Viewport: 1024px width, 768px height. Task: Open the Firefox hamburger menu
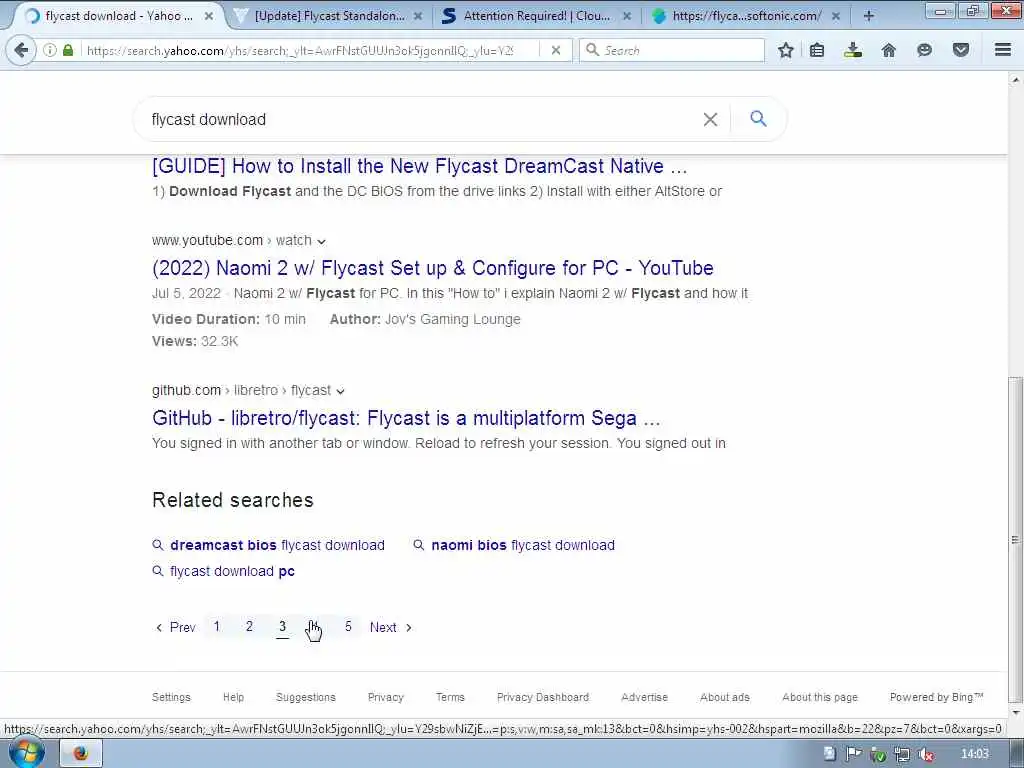click(x=1003, y=50)
